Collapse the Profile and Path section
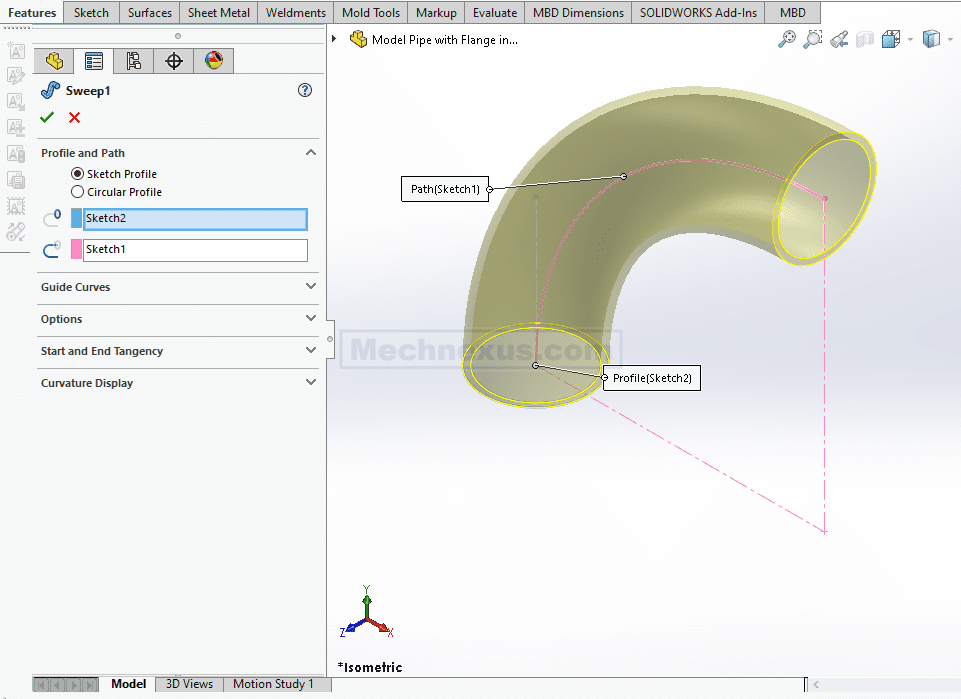Screen dimensions: 961x699 [x=310, y=153]
